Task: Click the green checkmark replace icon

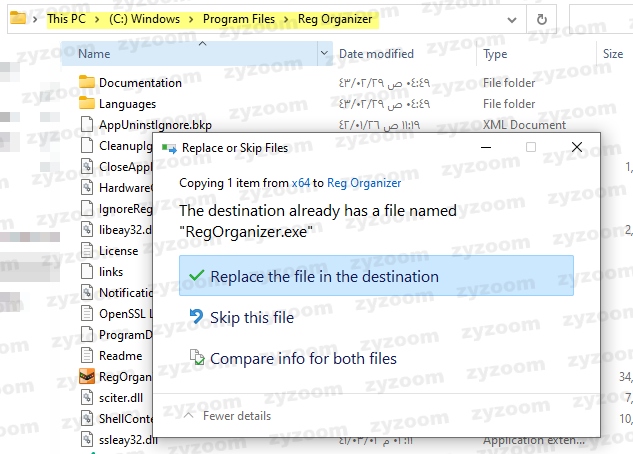Action: tap(197, 276)
